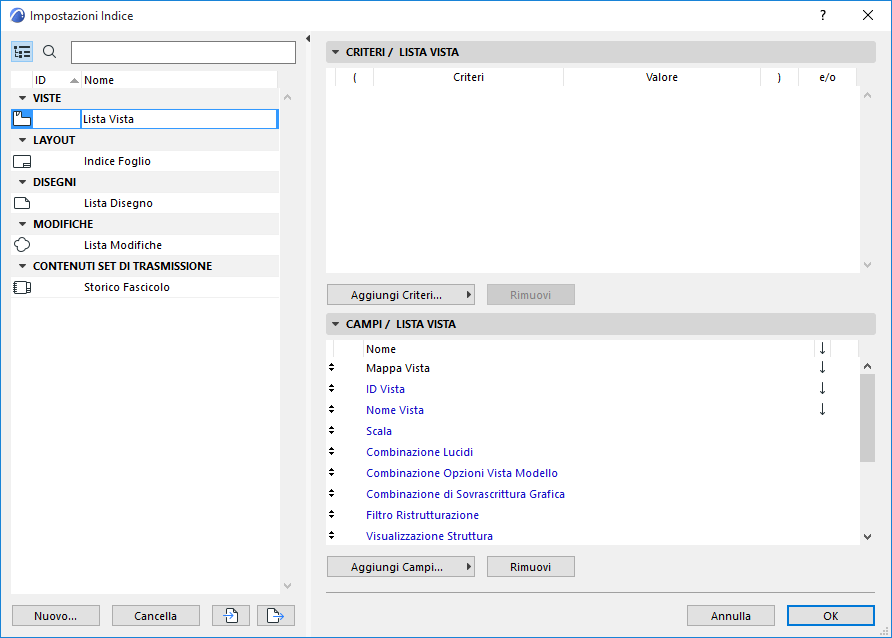Click the Valore column header
The image size is (892, 638).
(662, 77)
